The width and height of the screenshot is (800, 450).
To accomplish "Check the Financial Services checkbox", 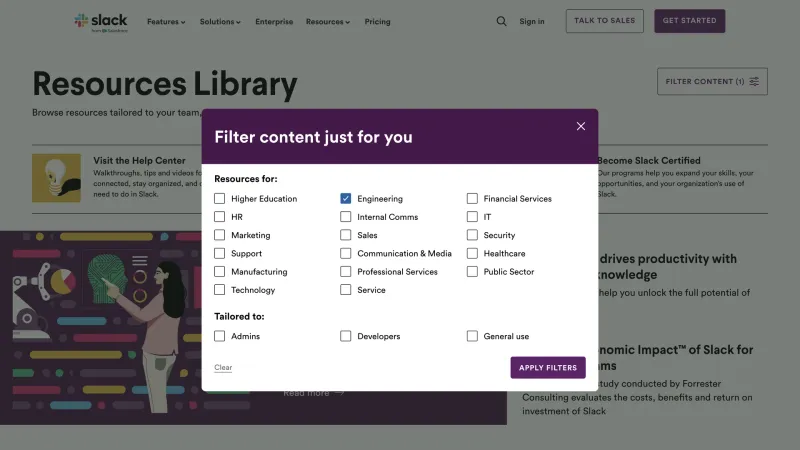I will (x=472, y=198).
